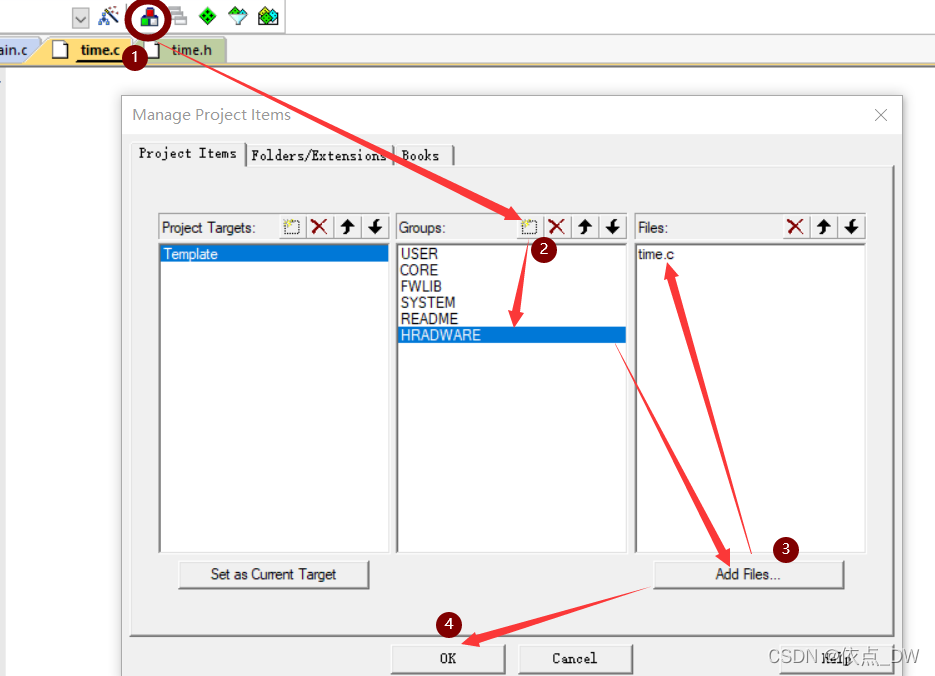The image size is (935, 676).
Task: Select USER group
Action: coord(512,254)
